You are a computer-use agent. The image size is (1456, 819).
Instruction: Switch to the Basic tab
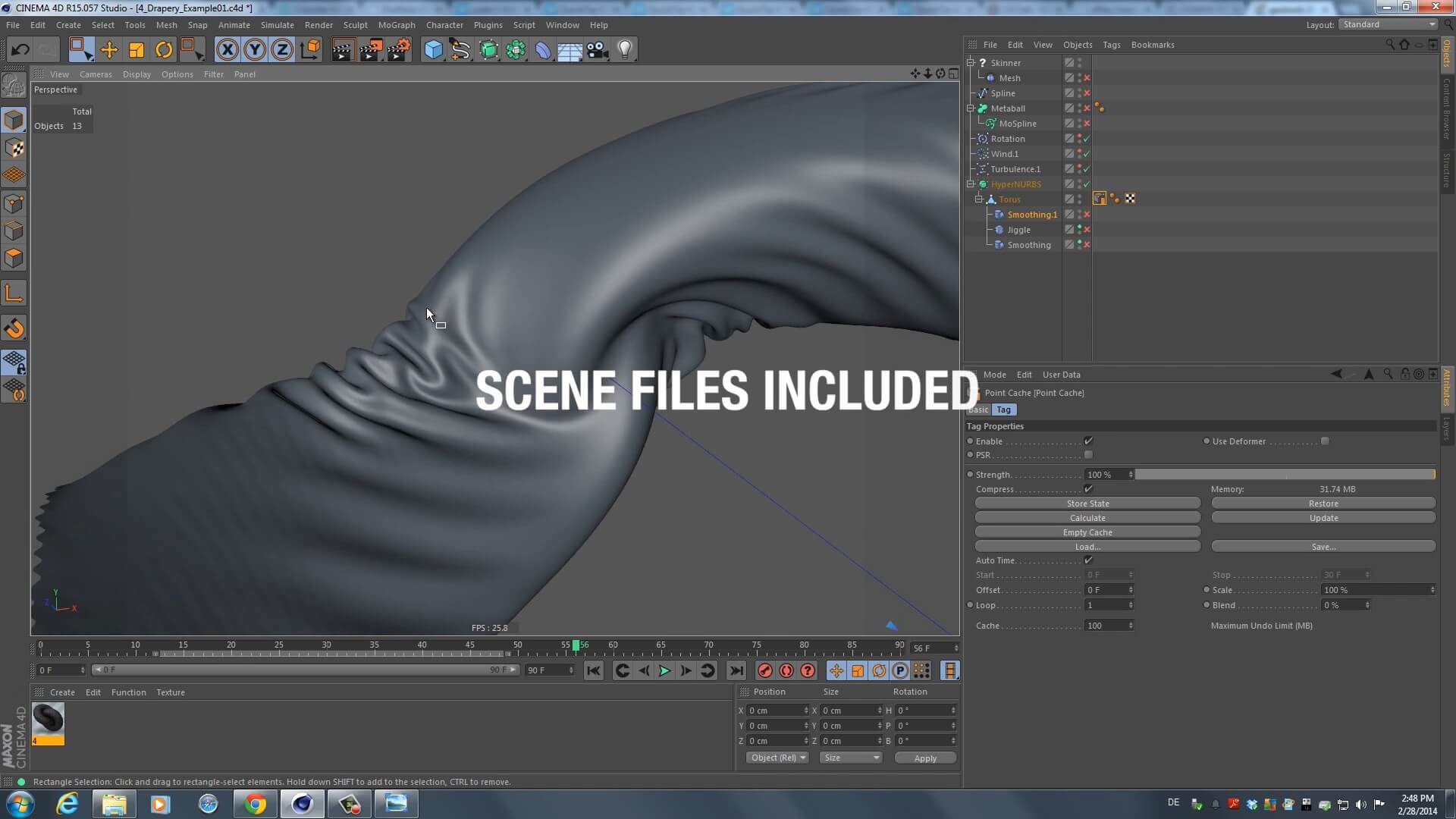click(978, 409)
